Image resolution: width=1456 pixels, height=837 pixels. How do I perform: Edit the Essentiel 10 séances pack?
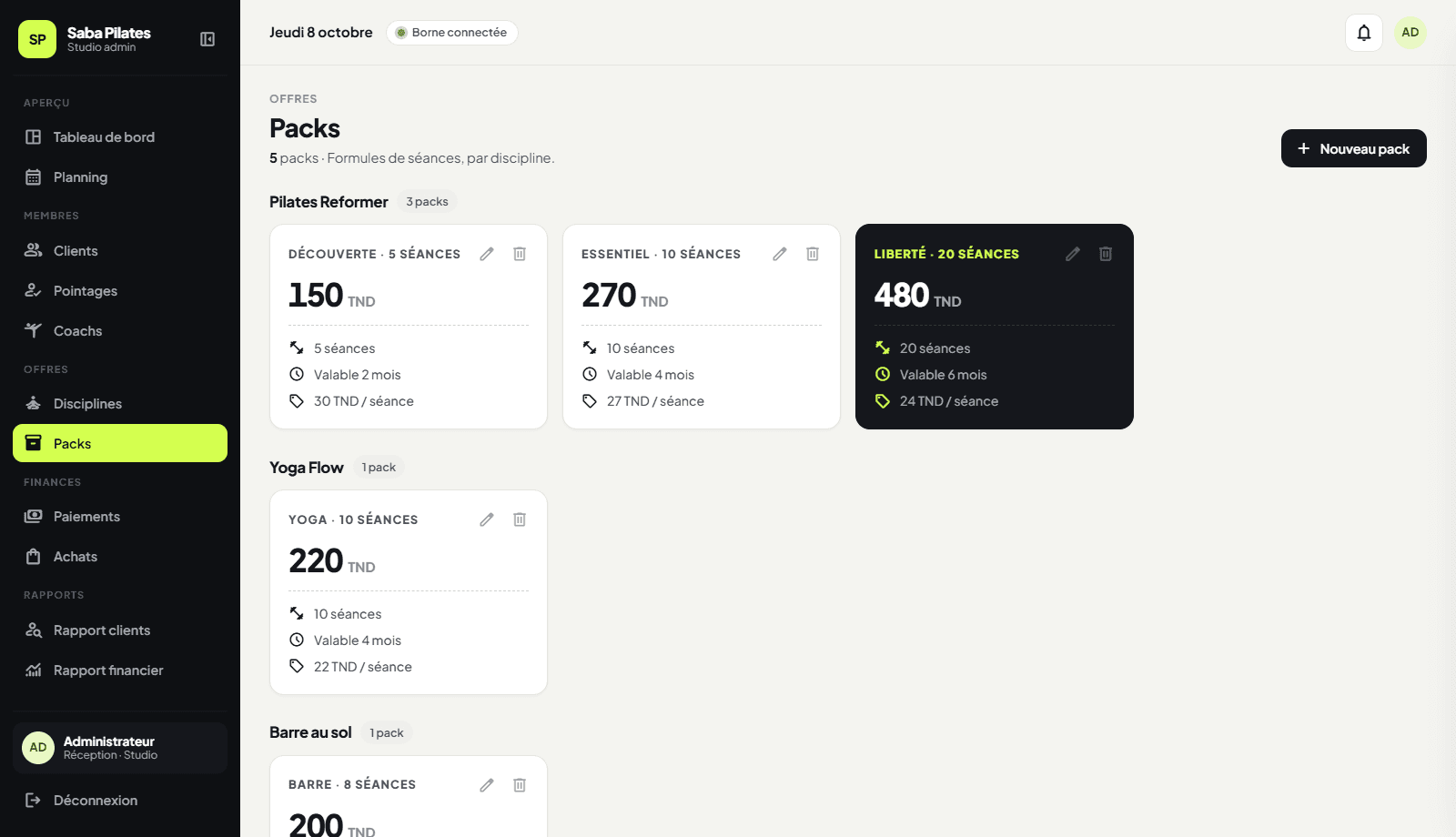click(780, 254)
